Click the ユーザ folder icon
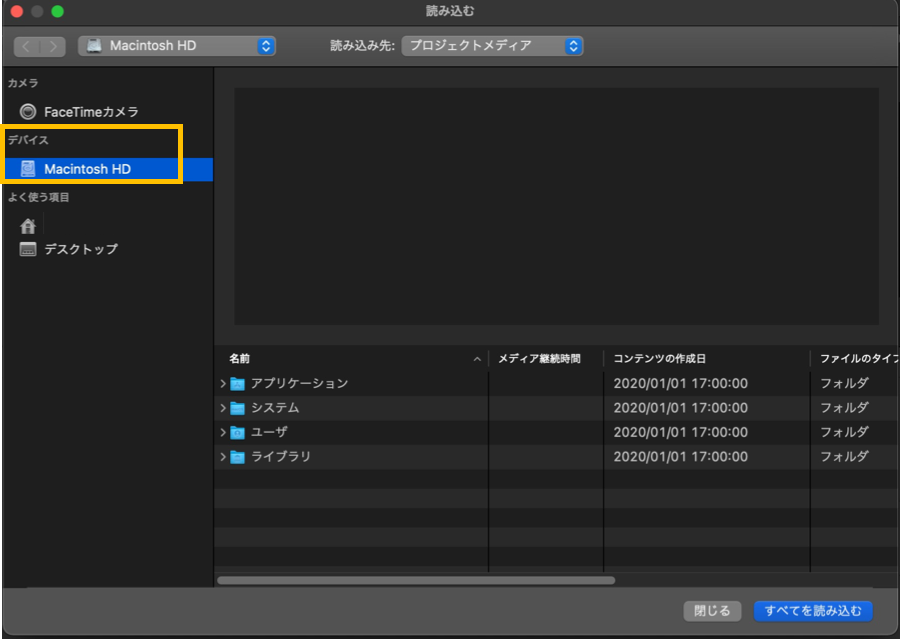This screenshot has width=900, height=639. pyautogui.click(x=237, y=432)
